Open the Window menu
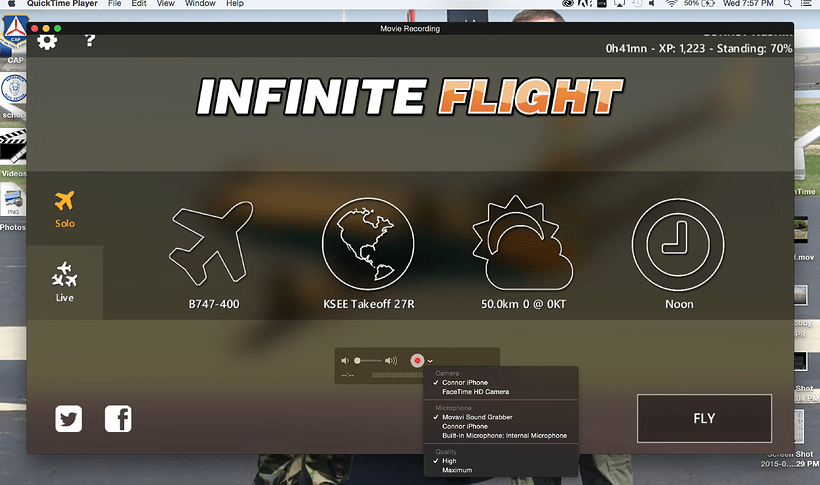 [x=200, y=3]
